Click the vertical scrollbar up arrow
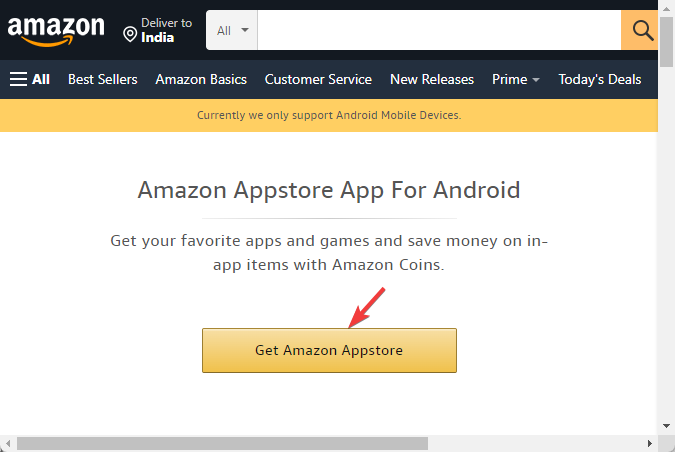Viewport: 675px width, 452px height. pyautogui.click(x=666, y=9)
